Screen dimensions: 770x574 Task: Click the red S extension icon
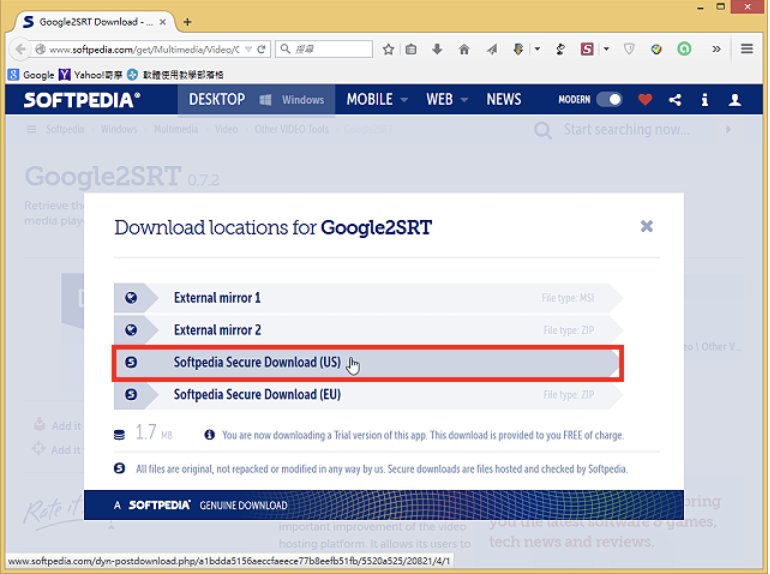click(587, 49)
